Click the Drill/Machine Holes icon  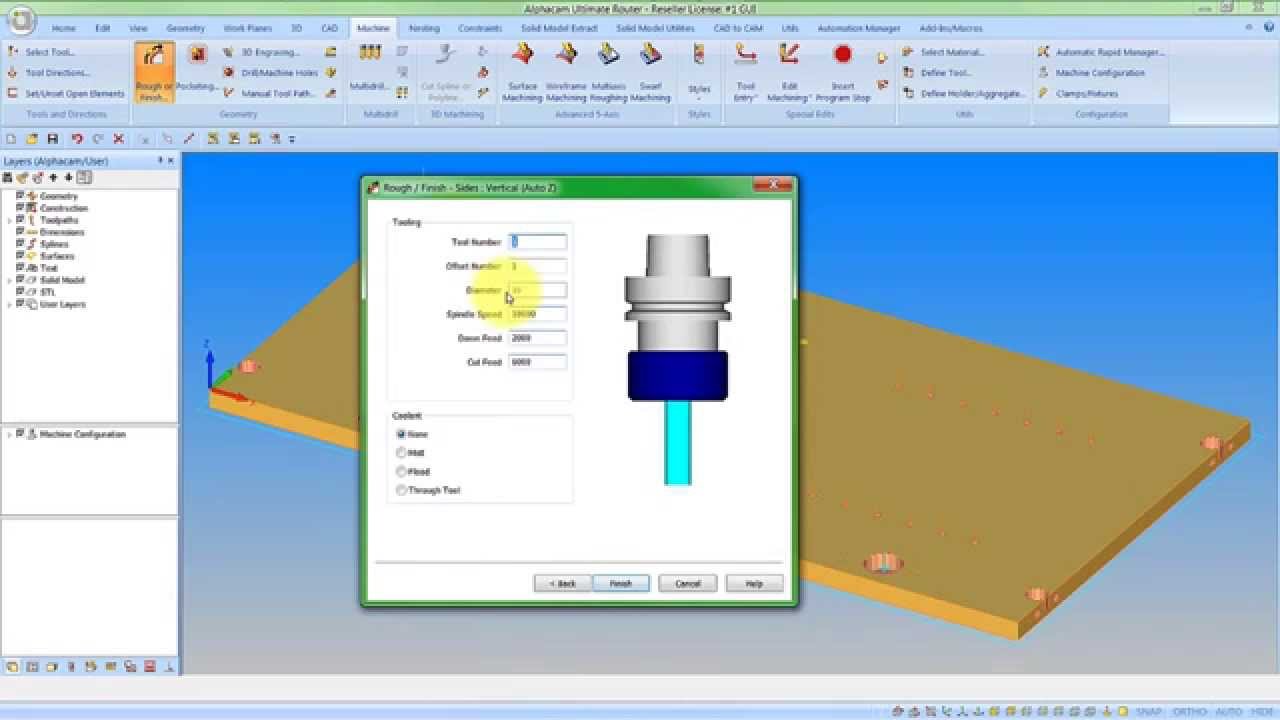point(277,72)
